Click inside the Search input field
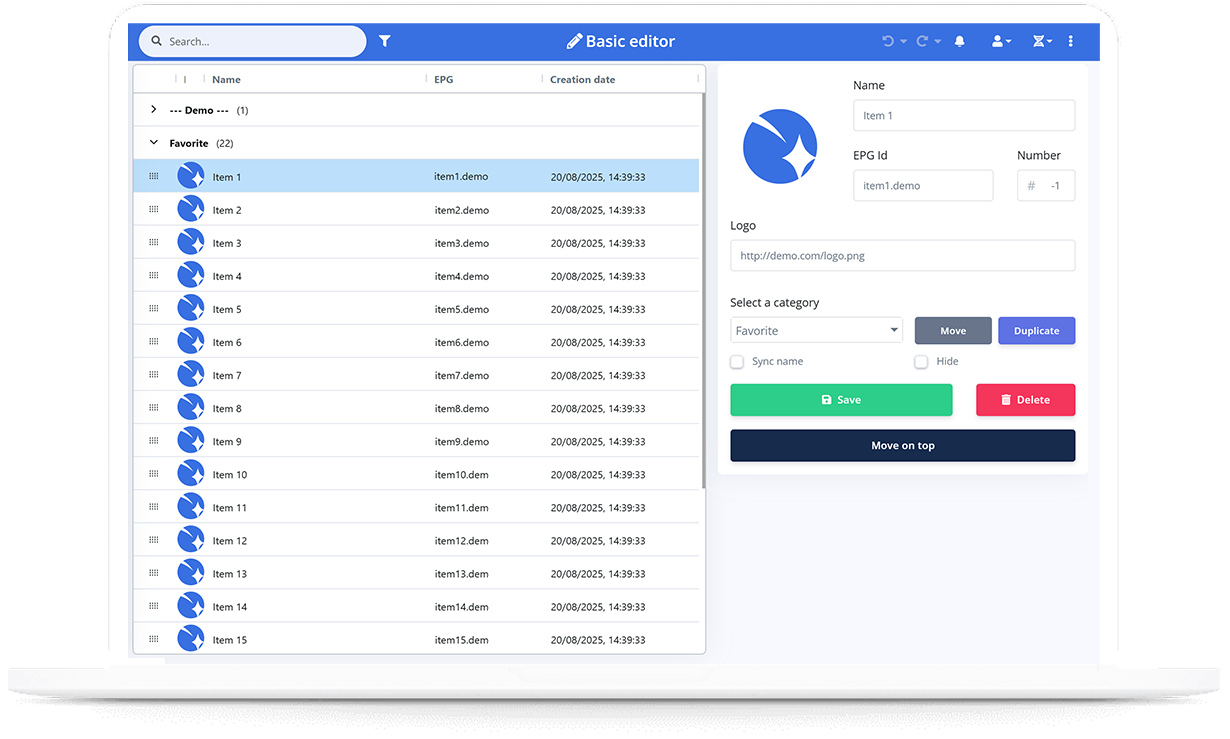 (255, 41)
